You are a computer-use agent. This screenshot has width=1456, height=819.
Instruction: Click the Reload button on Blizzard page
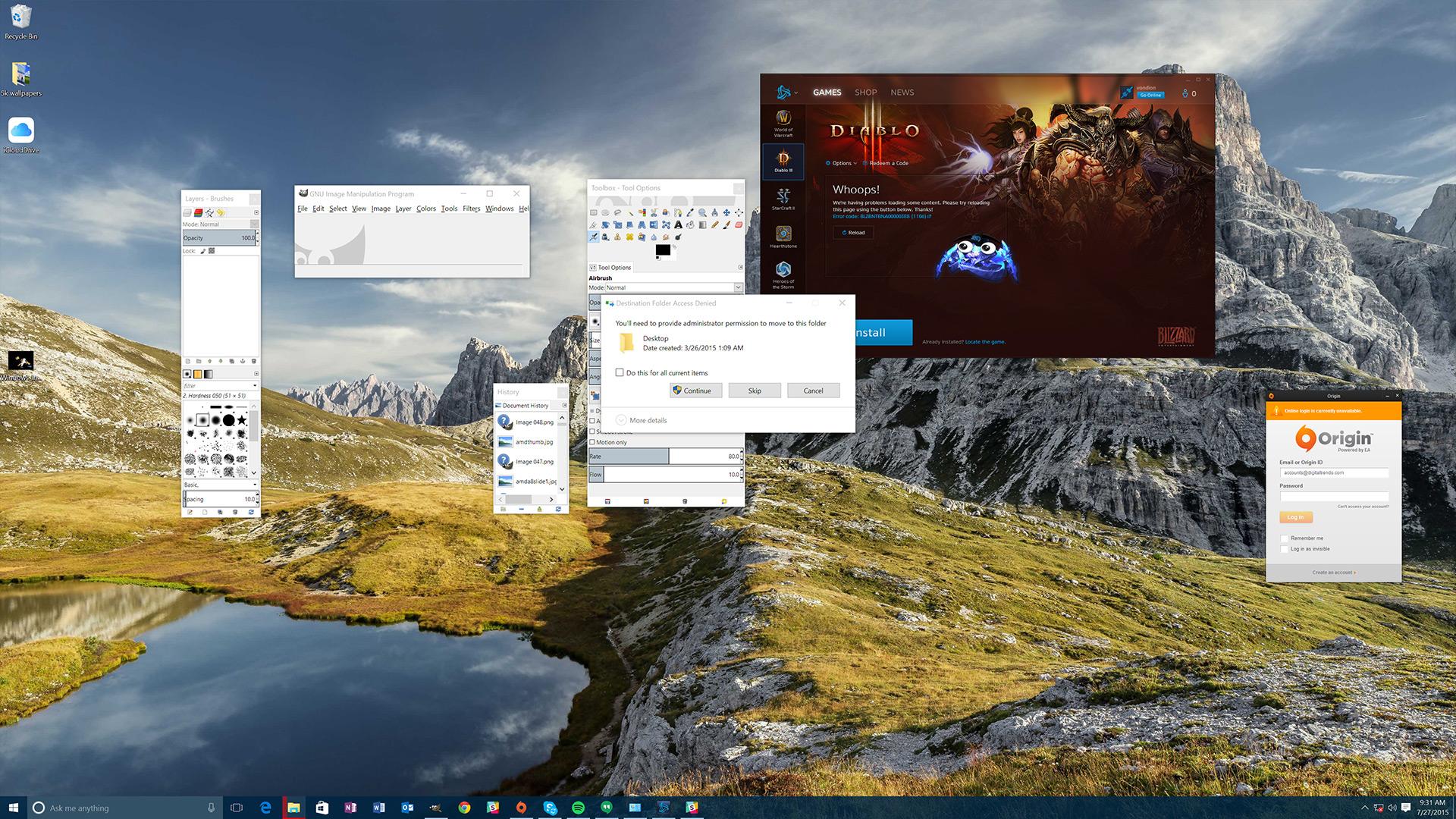click(853, 232)
